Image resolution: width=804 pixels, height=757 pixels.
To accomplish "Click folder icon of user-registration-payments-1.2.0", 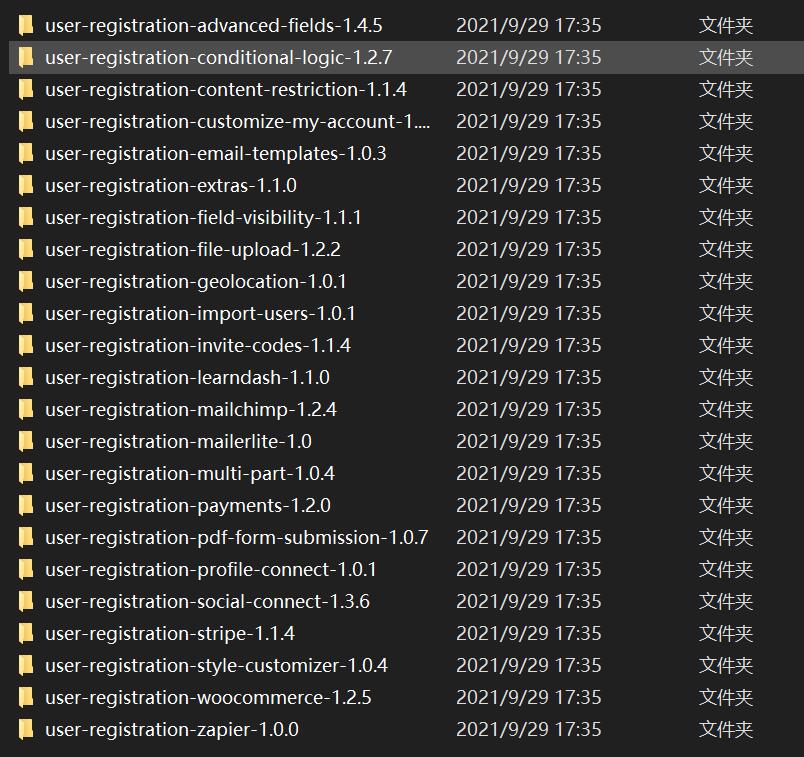I will pos(26,505).
